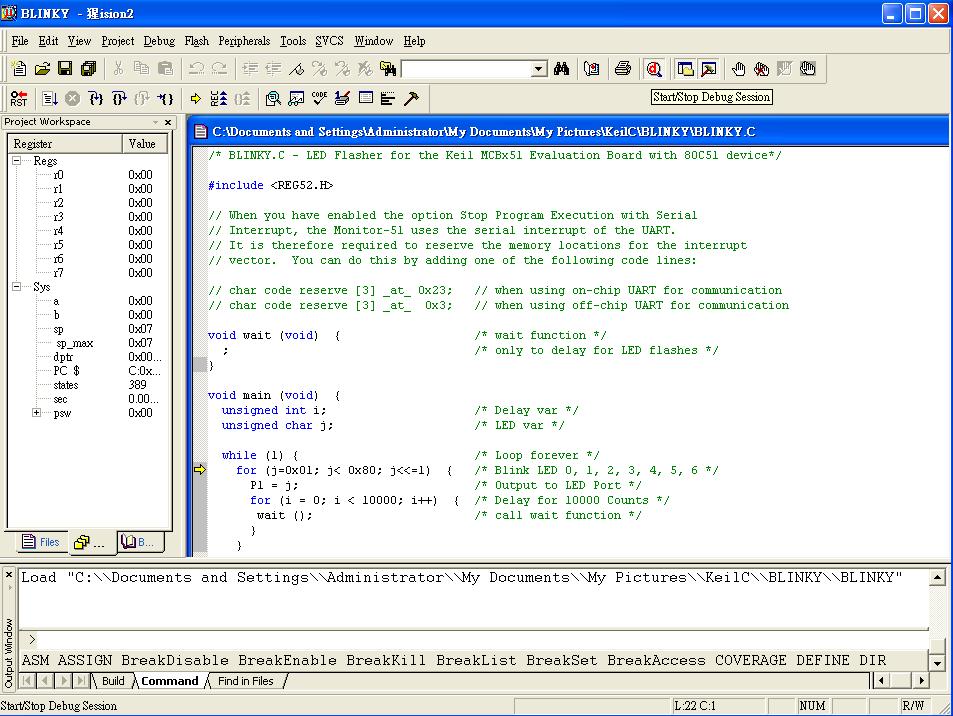Switch to the Build output tab
Image resolution: width=953 pixels, height=716 pixels.
point(113,681)
